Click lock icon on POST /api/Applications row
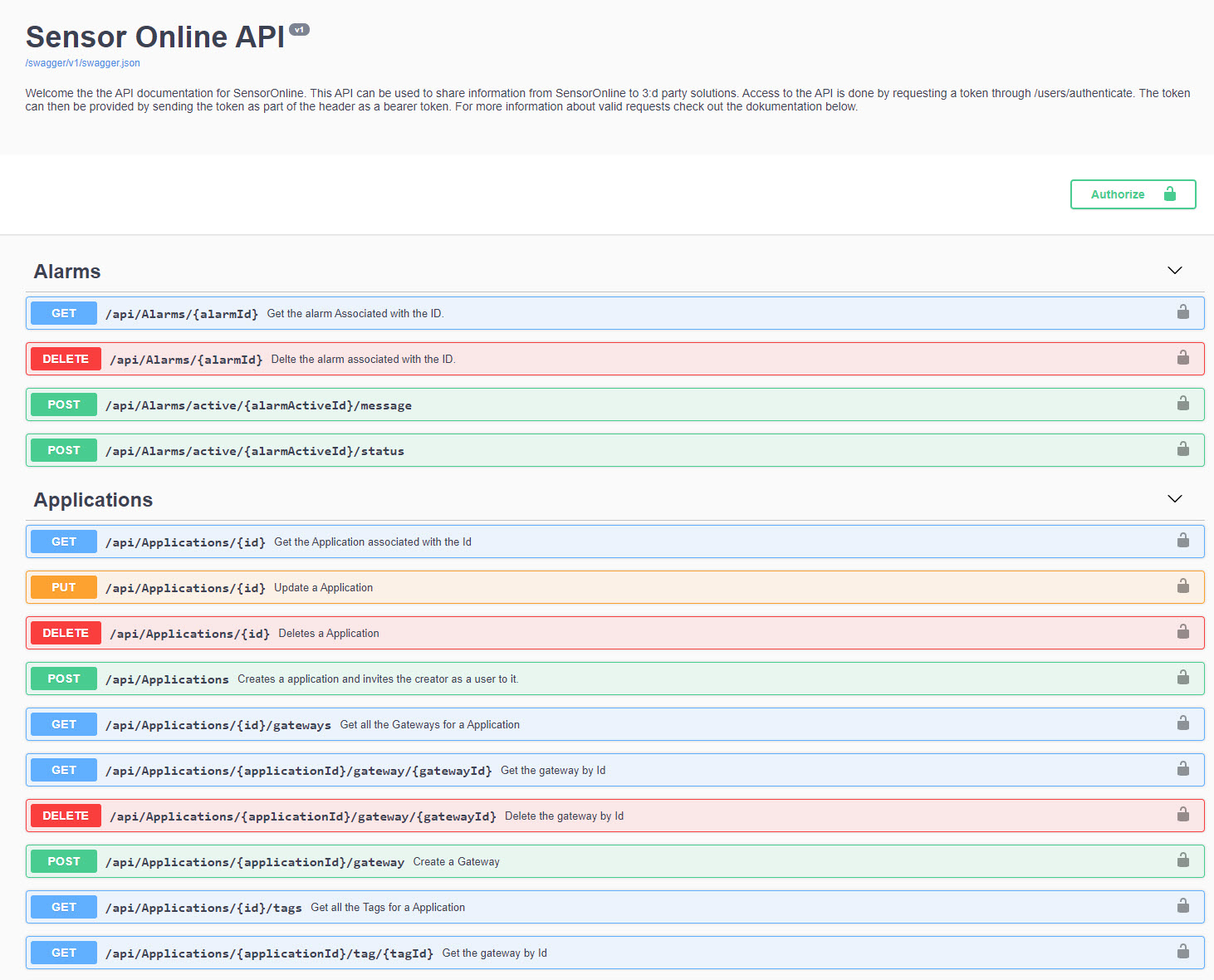 click(1182, 678)
